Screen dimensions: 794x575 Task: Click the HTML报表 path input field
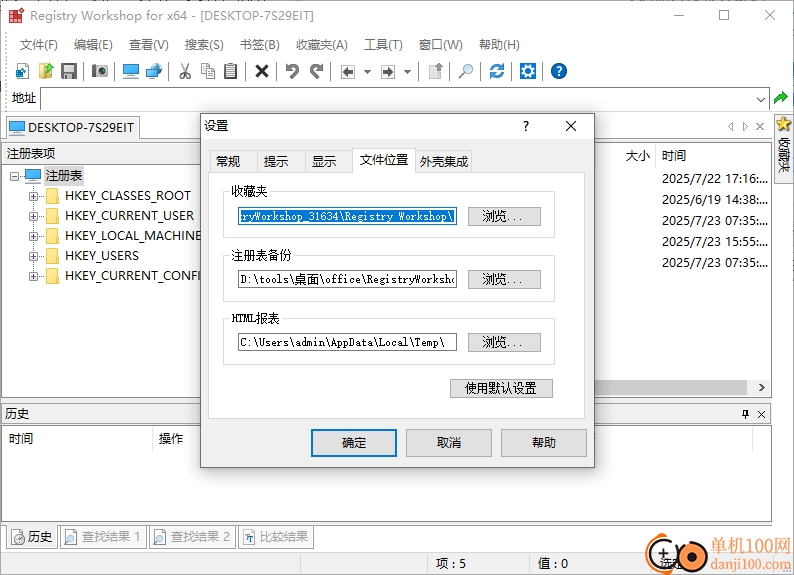347,342
